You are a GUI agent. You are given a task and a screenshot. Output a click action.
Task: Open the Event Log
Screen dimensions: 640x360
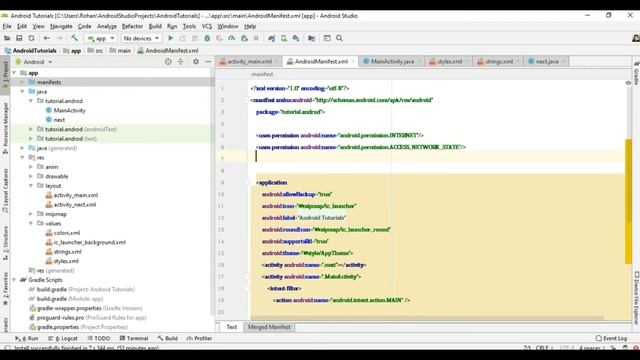tap(611, 338)
